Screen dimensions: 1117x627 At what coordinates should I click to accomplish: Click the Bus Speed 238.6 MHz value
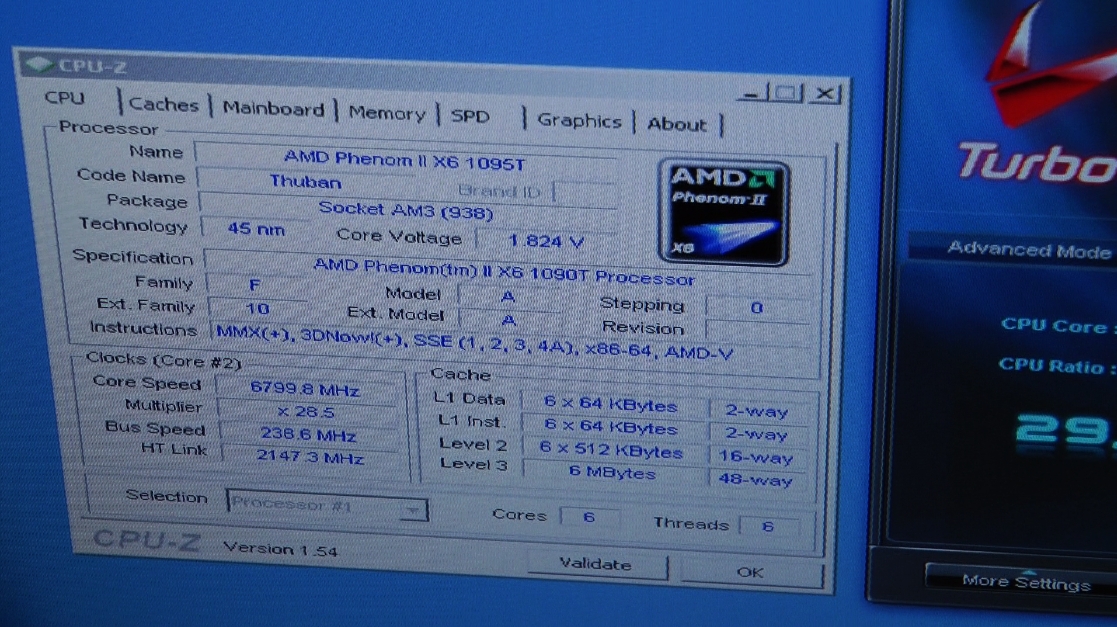308,435
